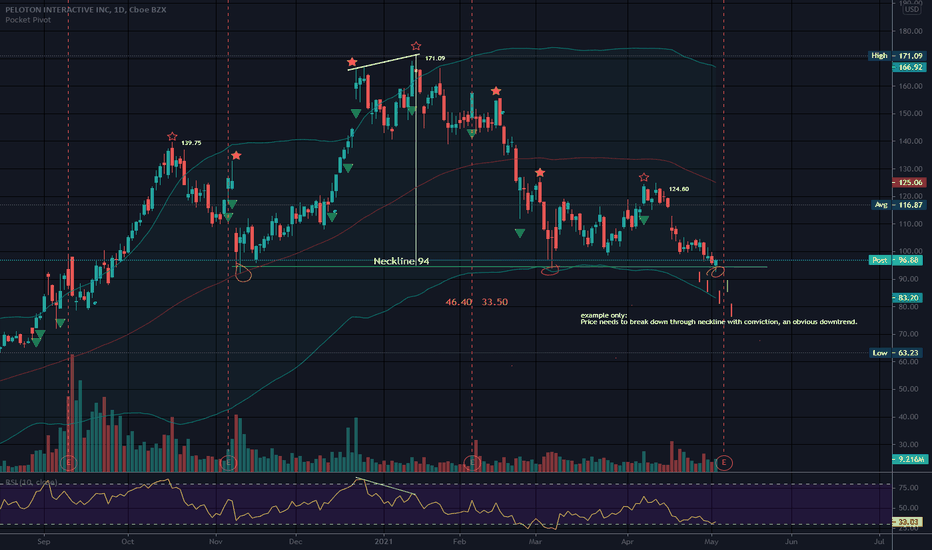Select the red ellipse at the November low
The image size is (932, 550).
pyautogui.click(x=244, y=274)
